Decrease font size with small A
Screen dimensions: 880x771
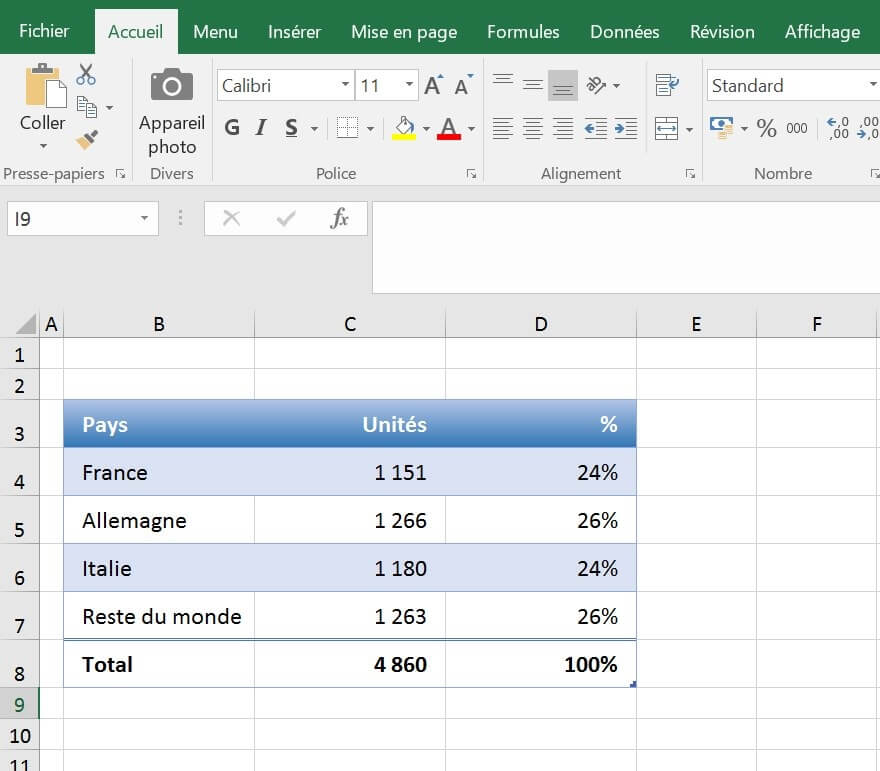[463, 85]
